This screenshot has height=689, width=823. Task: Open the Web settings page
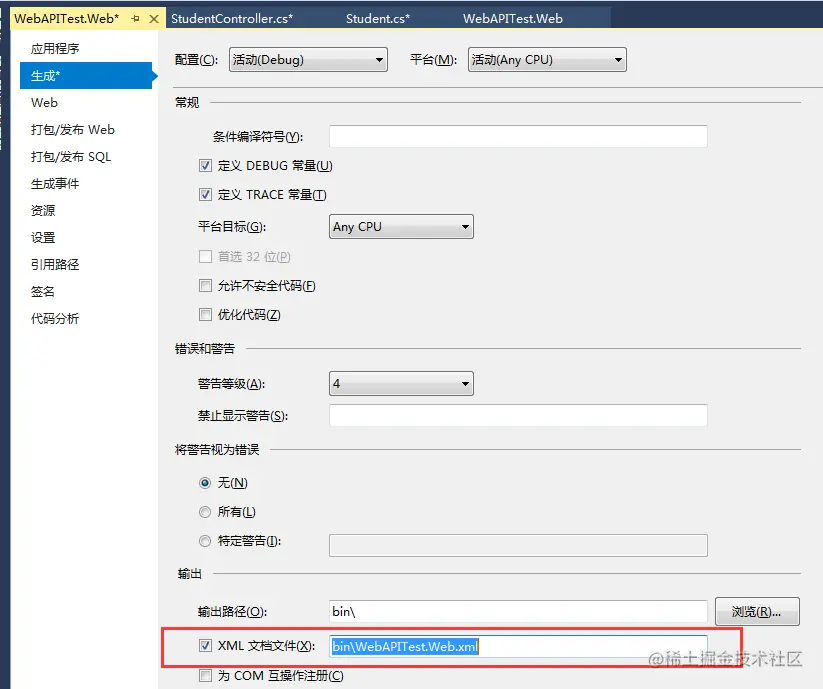click(44, 103)
